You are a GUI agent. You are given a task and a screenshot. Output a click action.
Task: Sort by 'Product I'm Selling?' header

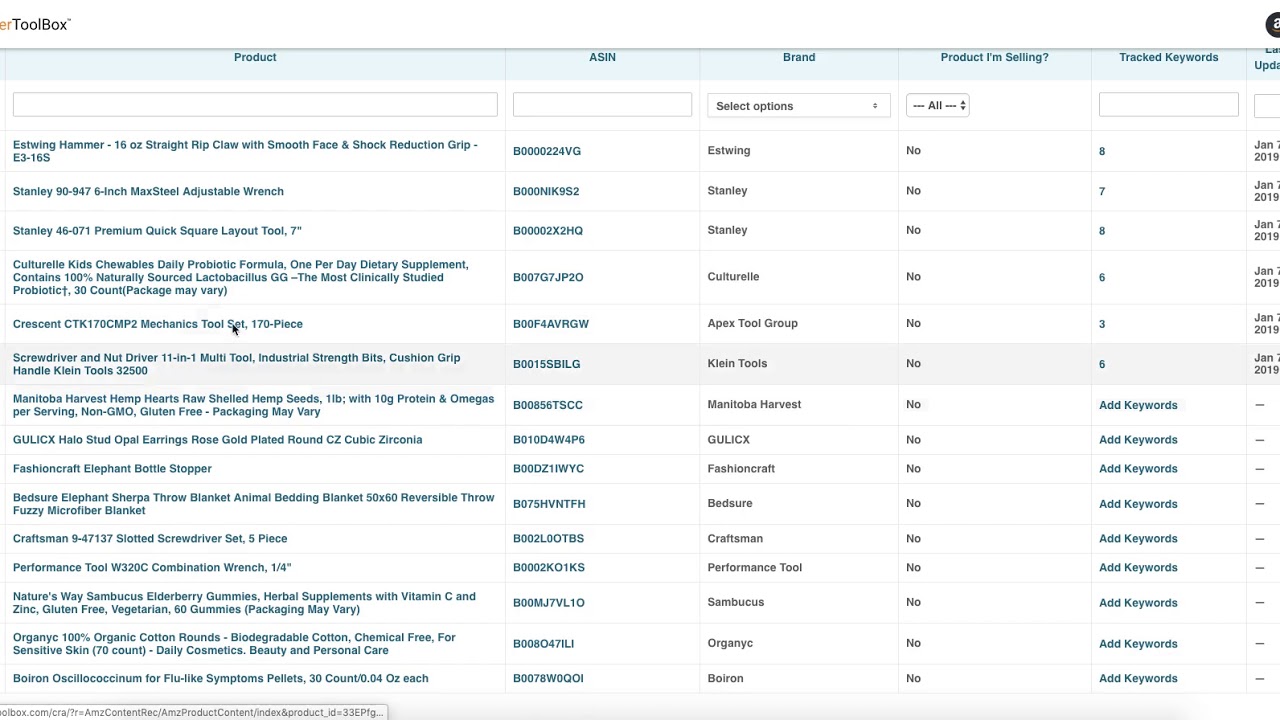pos(994,57)
